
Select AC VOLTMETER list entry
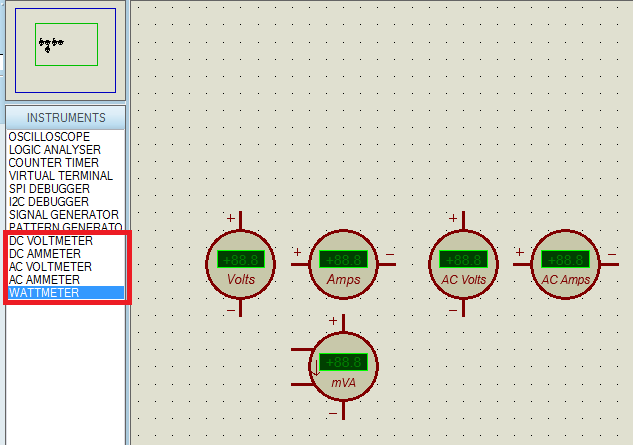(50, 267)
